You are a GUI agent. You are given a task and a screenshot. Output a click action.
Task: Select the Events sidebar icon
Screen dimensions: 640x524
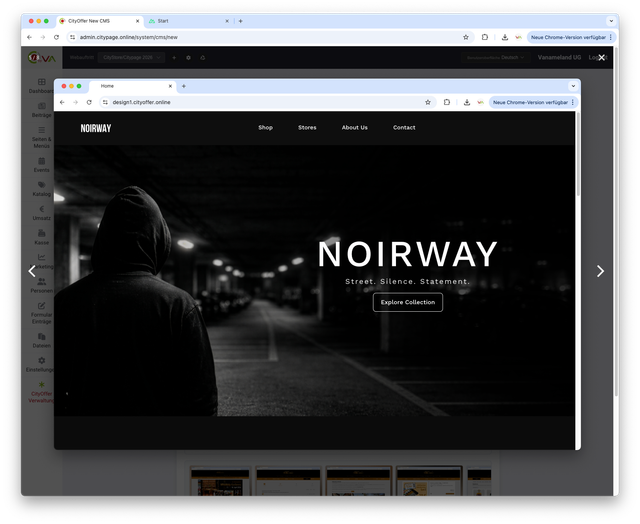click(x=41, y=164)
